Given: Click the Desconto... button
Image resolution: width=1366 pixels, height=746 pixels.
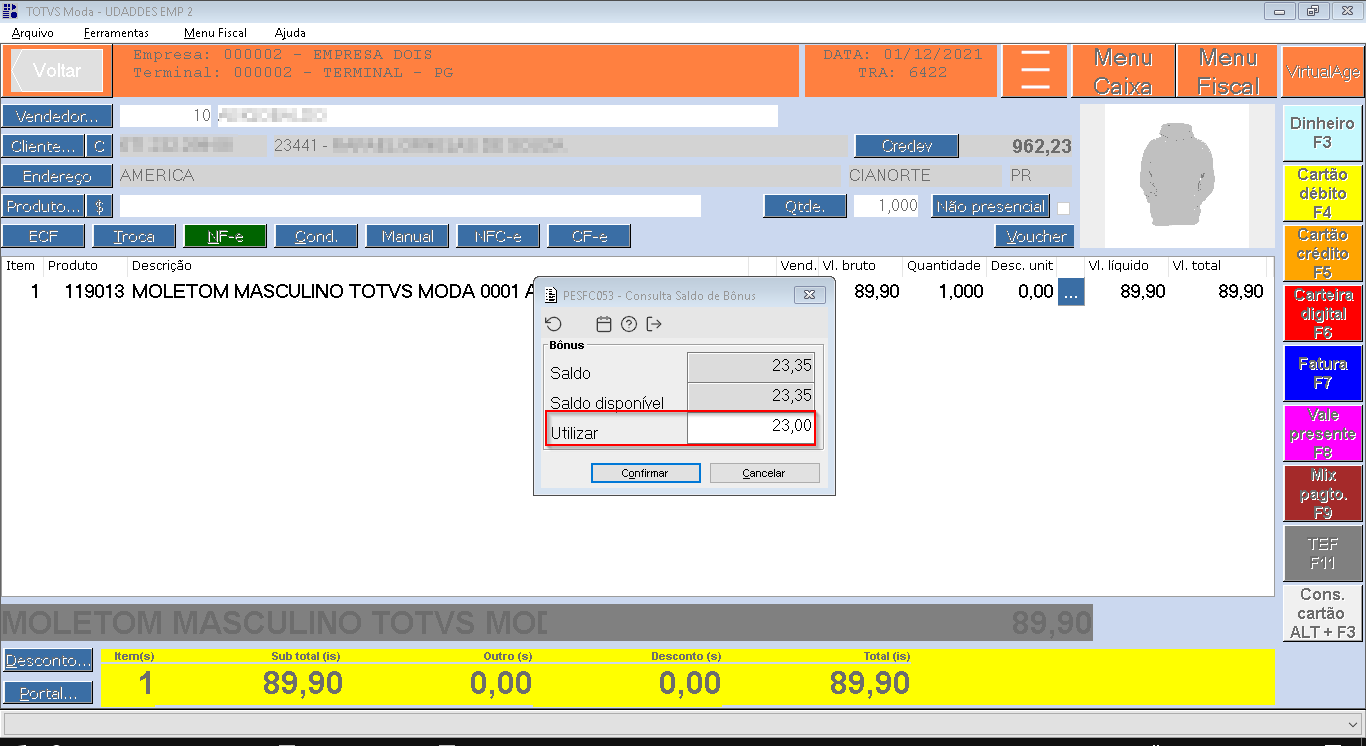Looking at the screenshot, I should pos(48,661).
